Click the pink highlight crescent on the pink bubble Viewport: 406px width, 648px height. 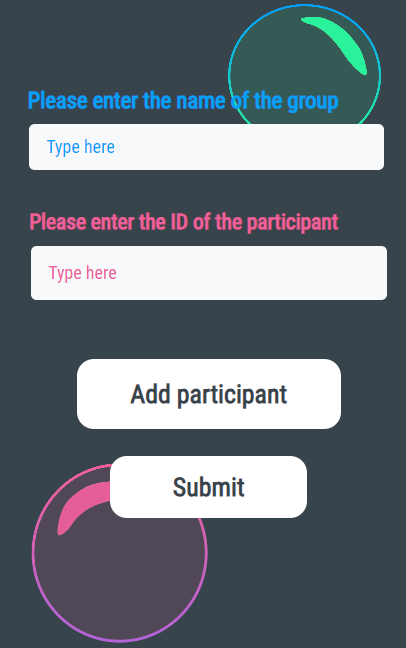(81, 508)
